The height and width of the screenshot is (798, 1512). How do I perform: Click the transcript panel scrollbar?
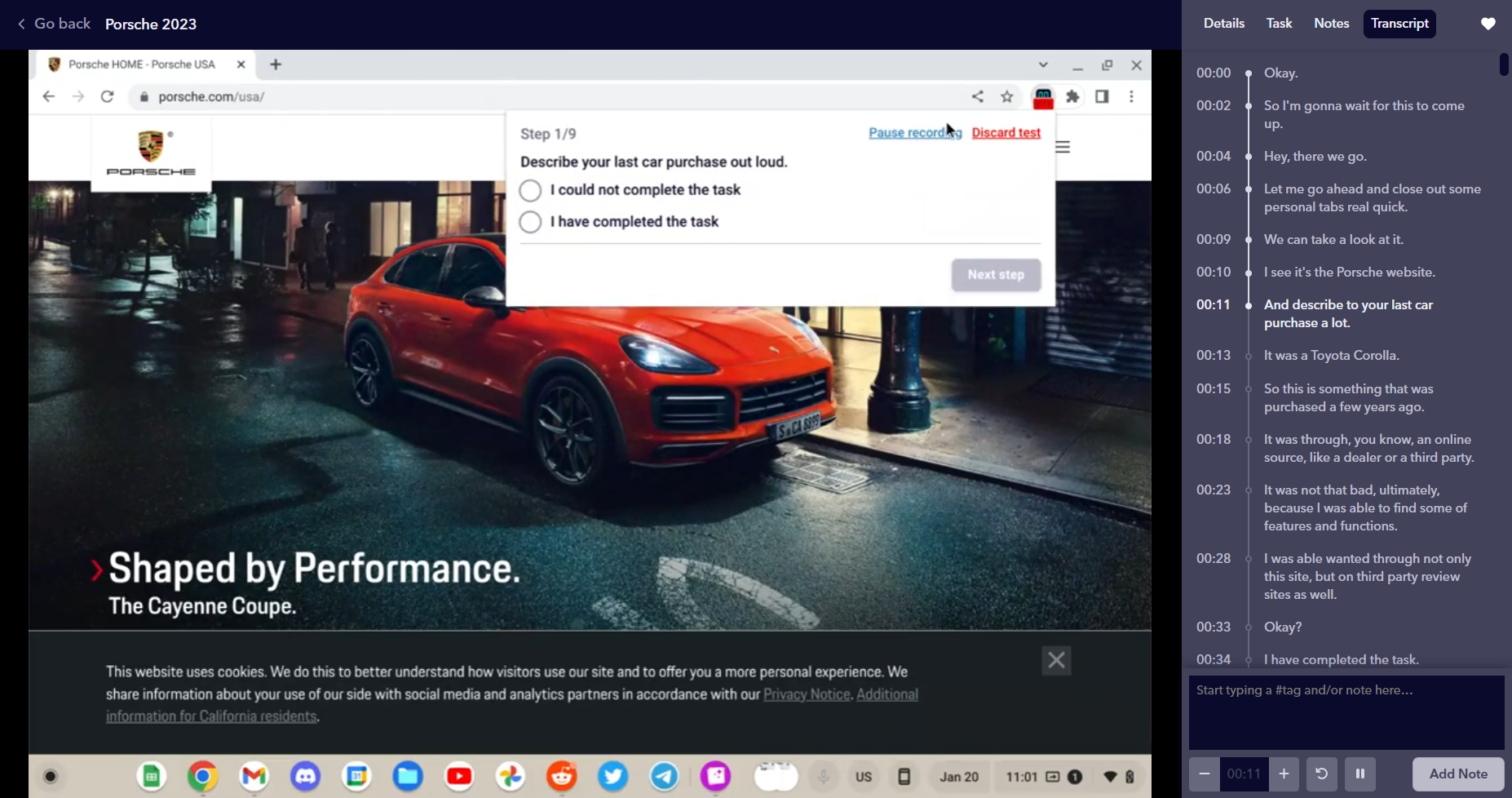pyautogui.click(x=1504, y=64)
